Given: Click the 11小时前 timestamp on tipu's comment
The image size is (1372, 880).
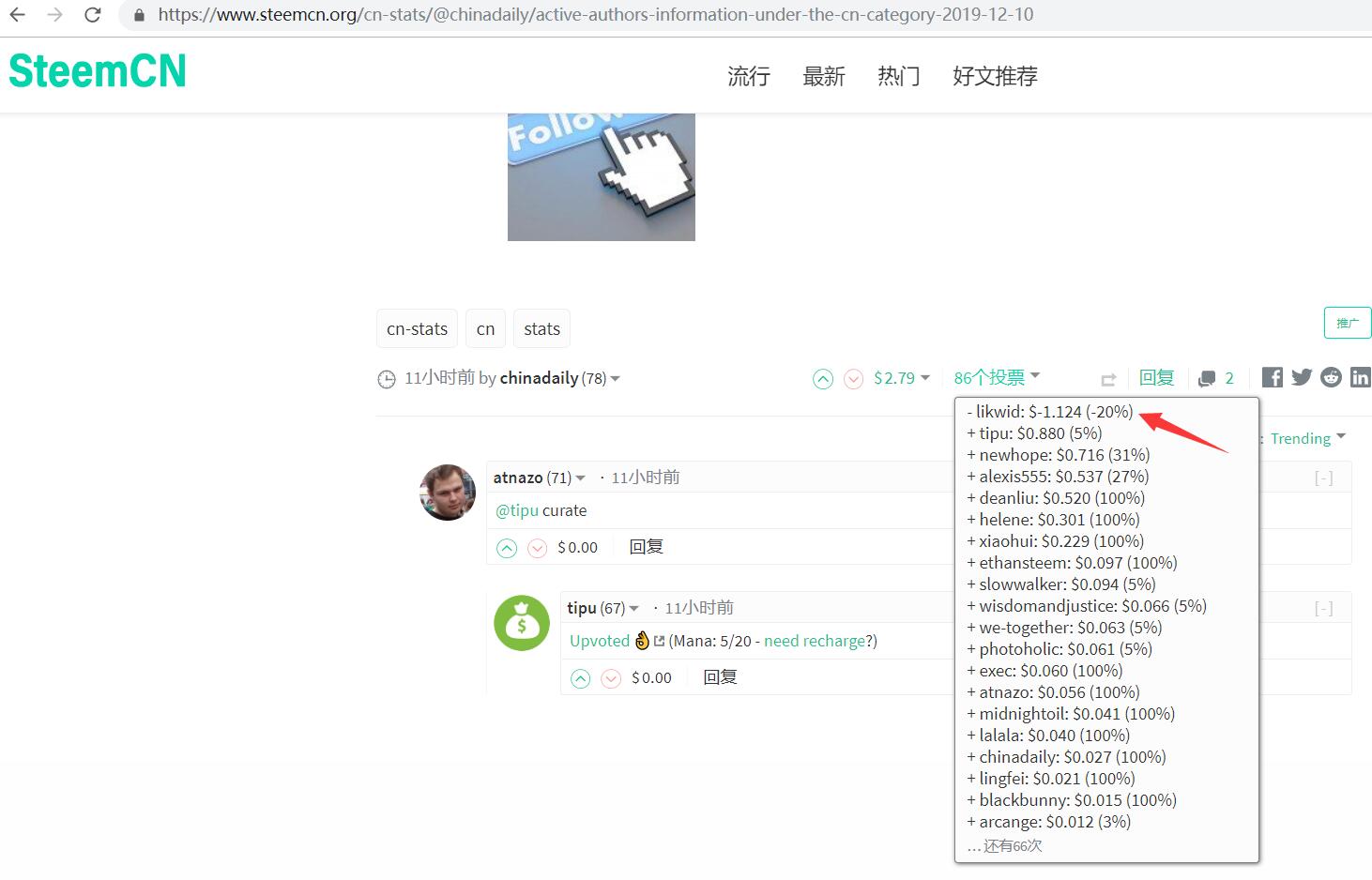Looking at the screenshot, I should (699, 608).
